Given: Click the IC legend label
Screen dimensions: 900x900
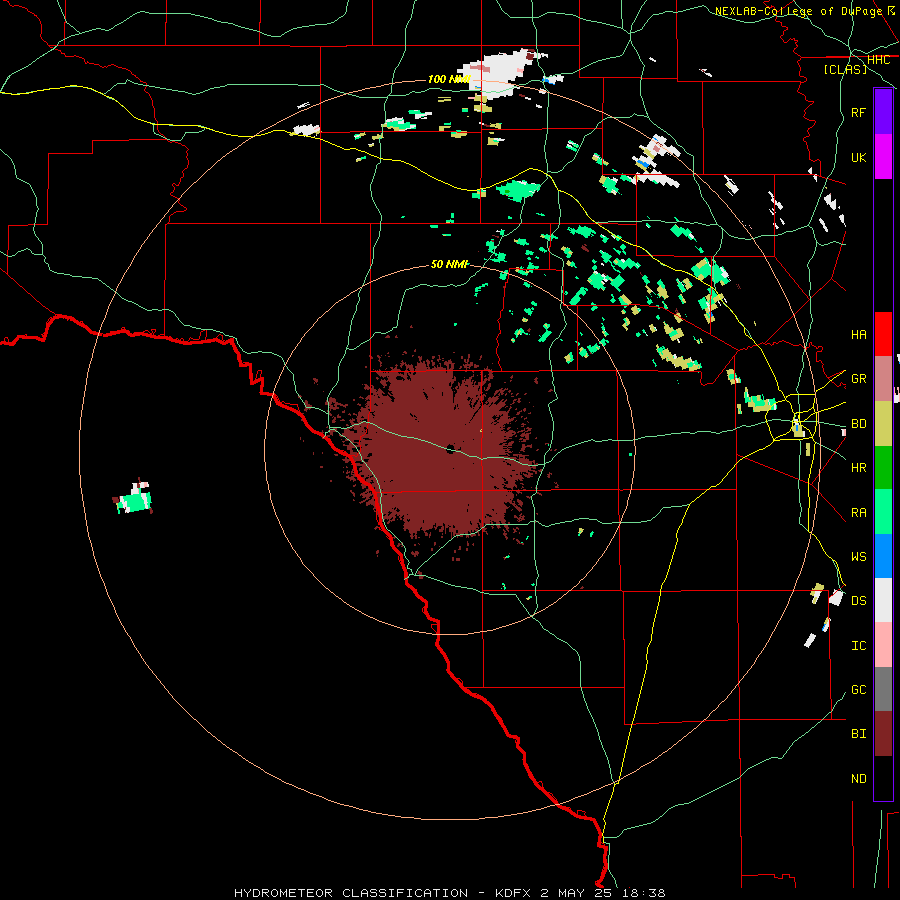Looking at the screenshot, I should [858, 645].
